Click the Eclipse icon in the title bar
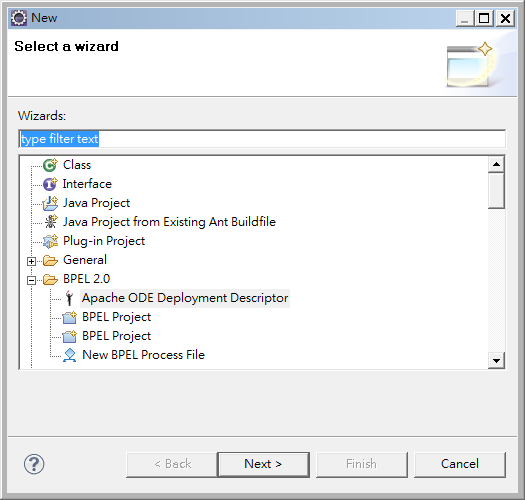The width and height of the screenshot is (525, 500). (19, 18)
